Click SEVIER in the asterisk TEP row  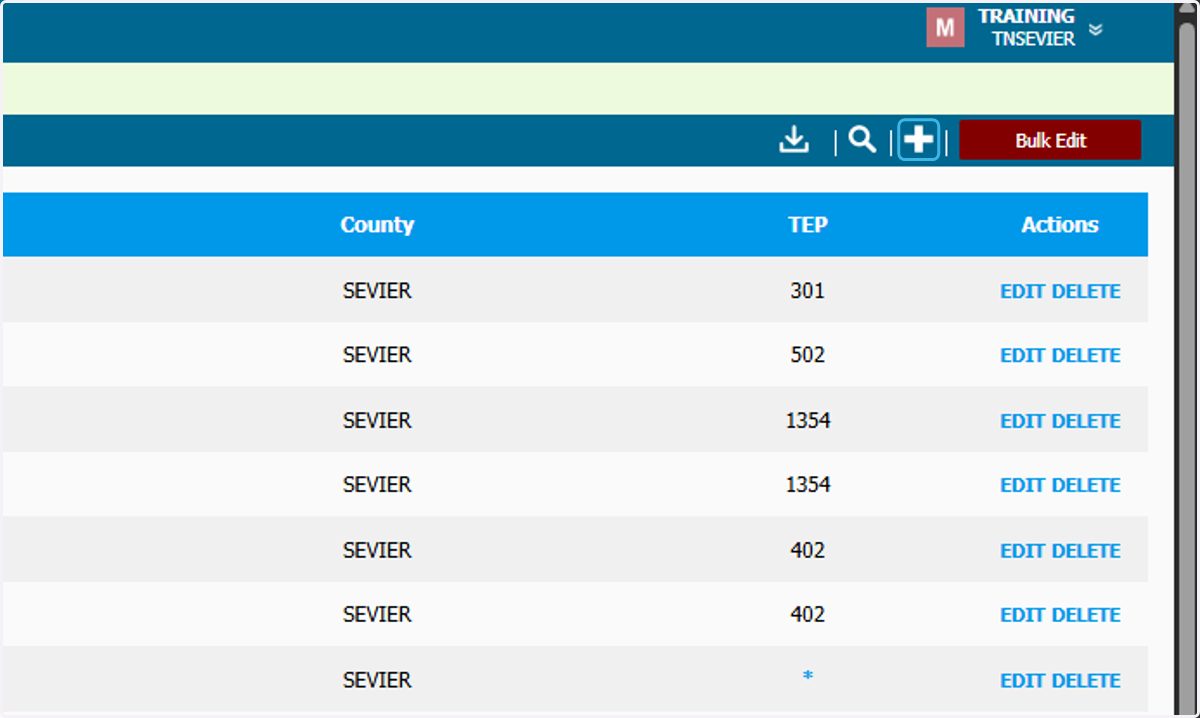click(x=377, y=680)
